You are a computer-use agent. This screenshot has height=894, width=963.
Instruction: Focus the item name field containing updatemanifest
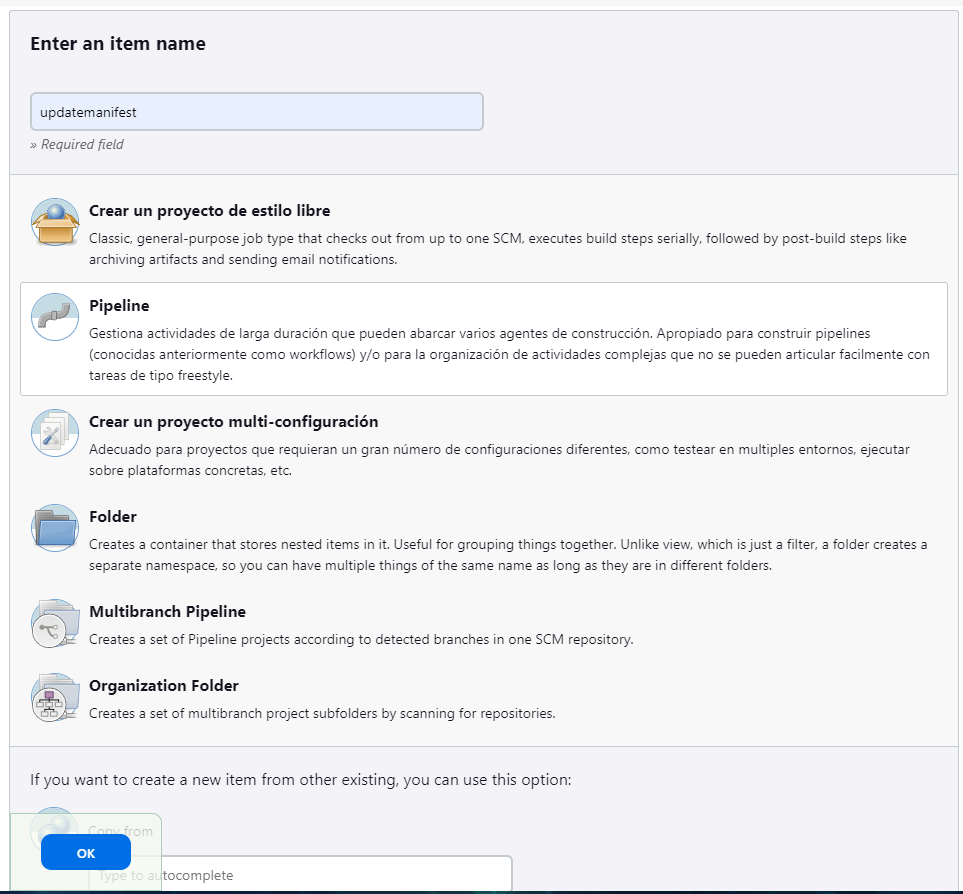point(257,112)
